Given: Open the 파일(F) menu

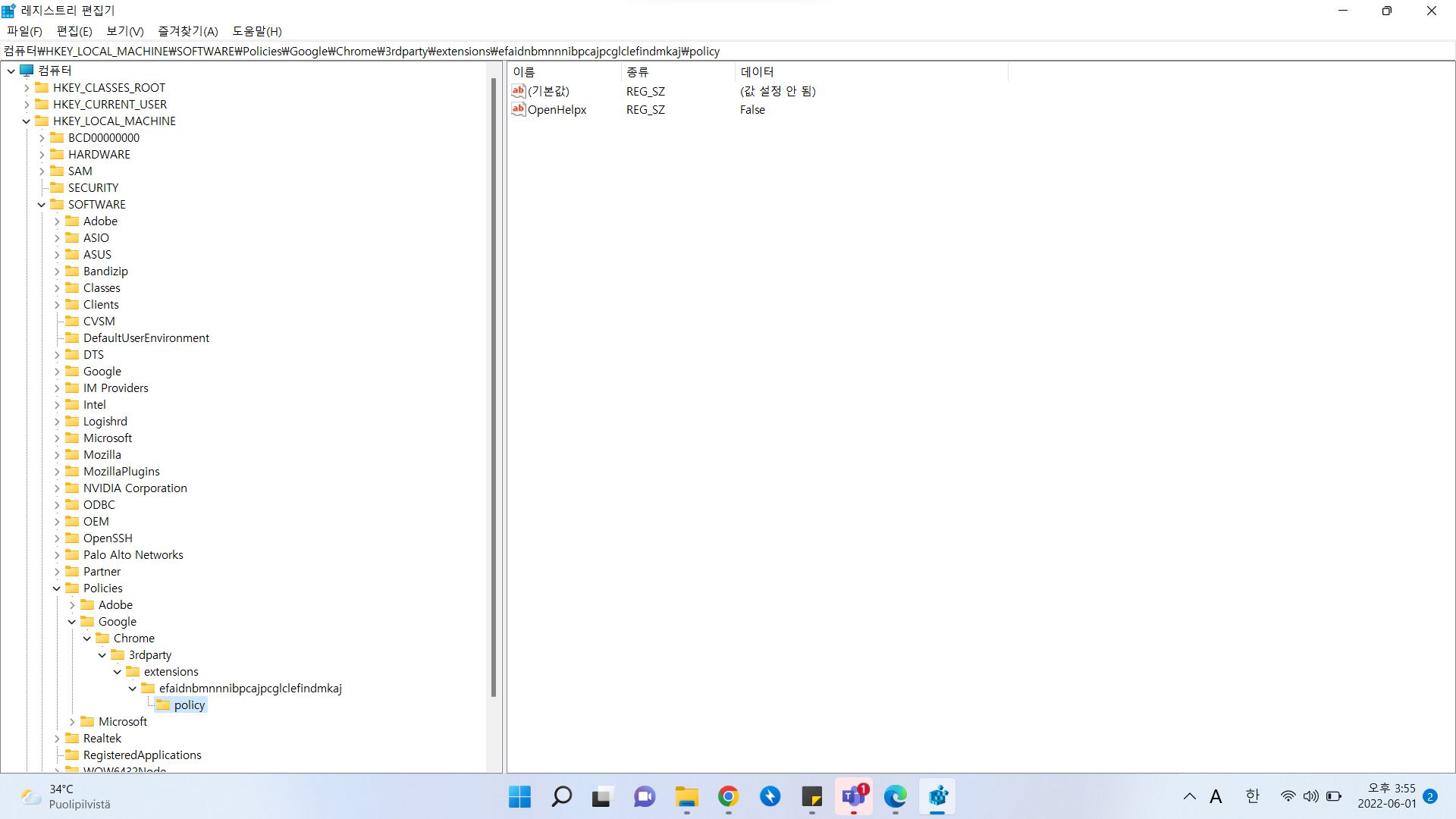Looking at the screenshot, I should coord(23,31).
